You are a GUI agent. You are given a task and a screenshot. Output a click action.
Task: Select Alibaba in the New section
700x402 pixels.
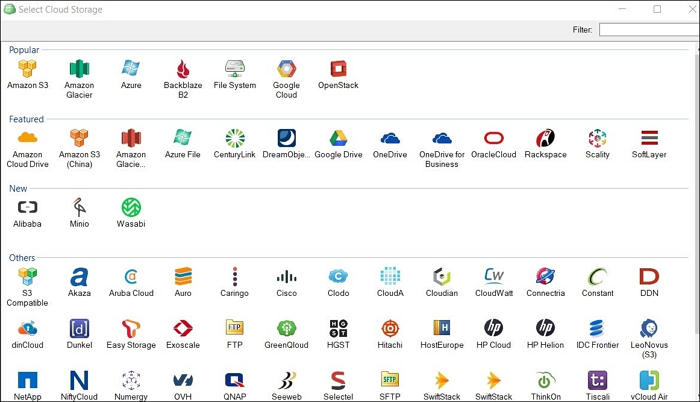pos(27,213)
